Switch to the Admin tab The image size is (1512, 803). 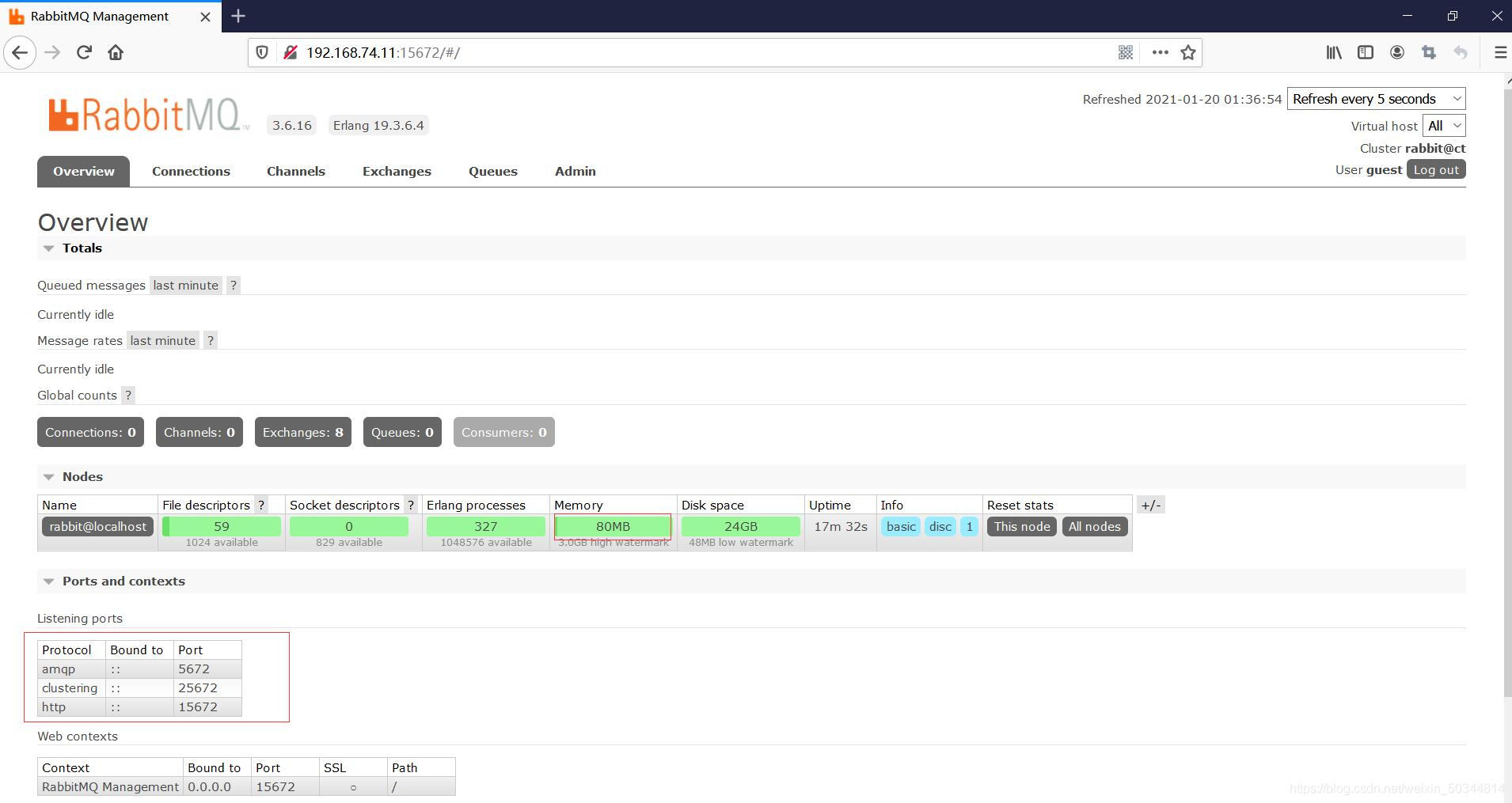[576, 172]
